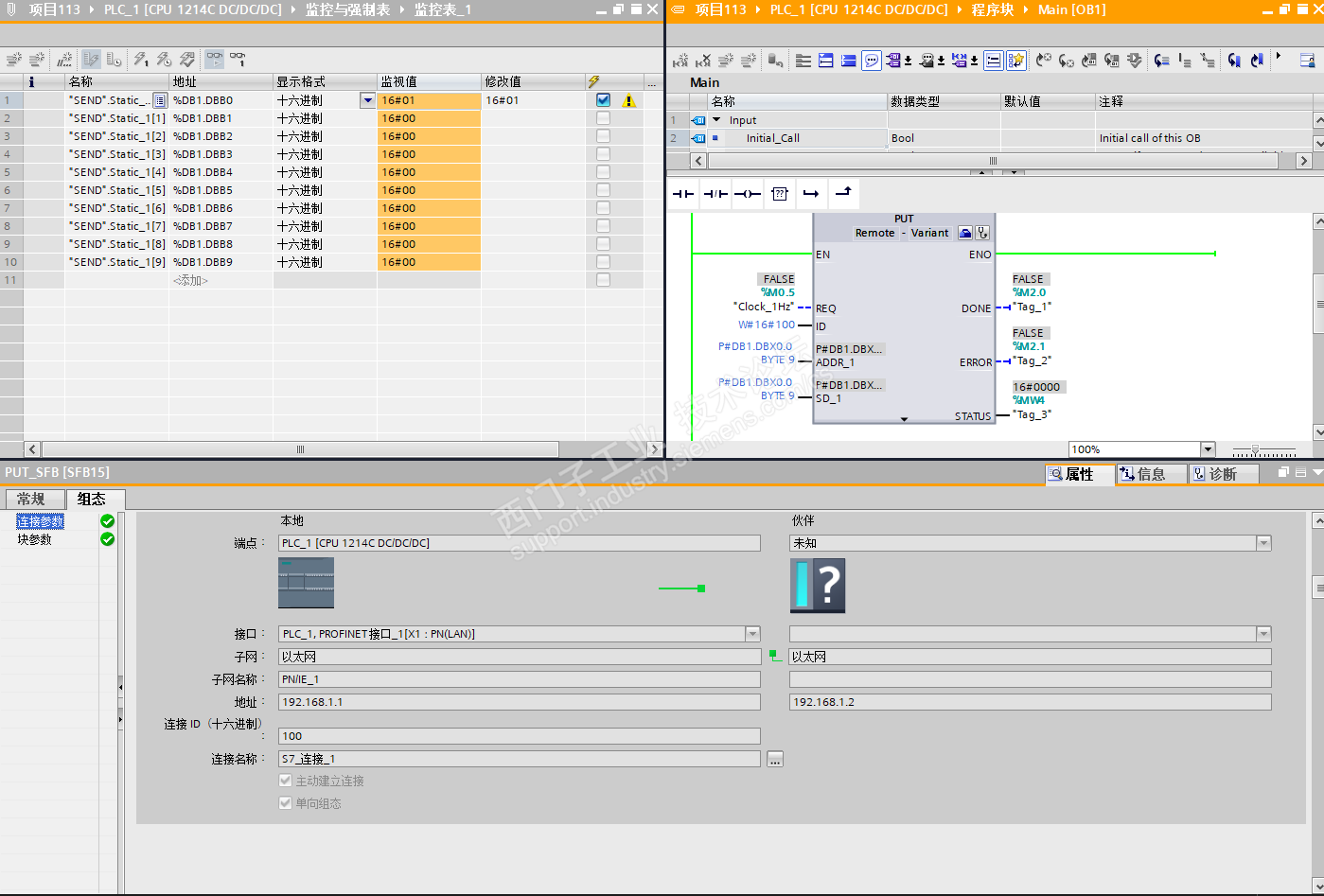Screen dimensions: 1324x896
Task: Open display format dropdown for first row
Action: tap(367, 100)
